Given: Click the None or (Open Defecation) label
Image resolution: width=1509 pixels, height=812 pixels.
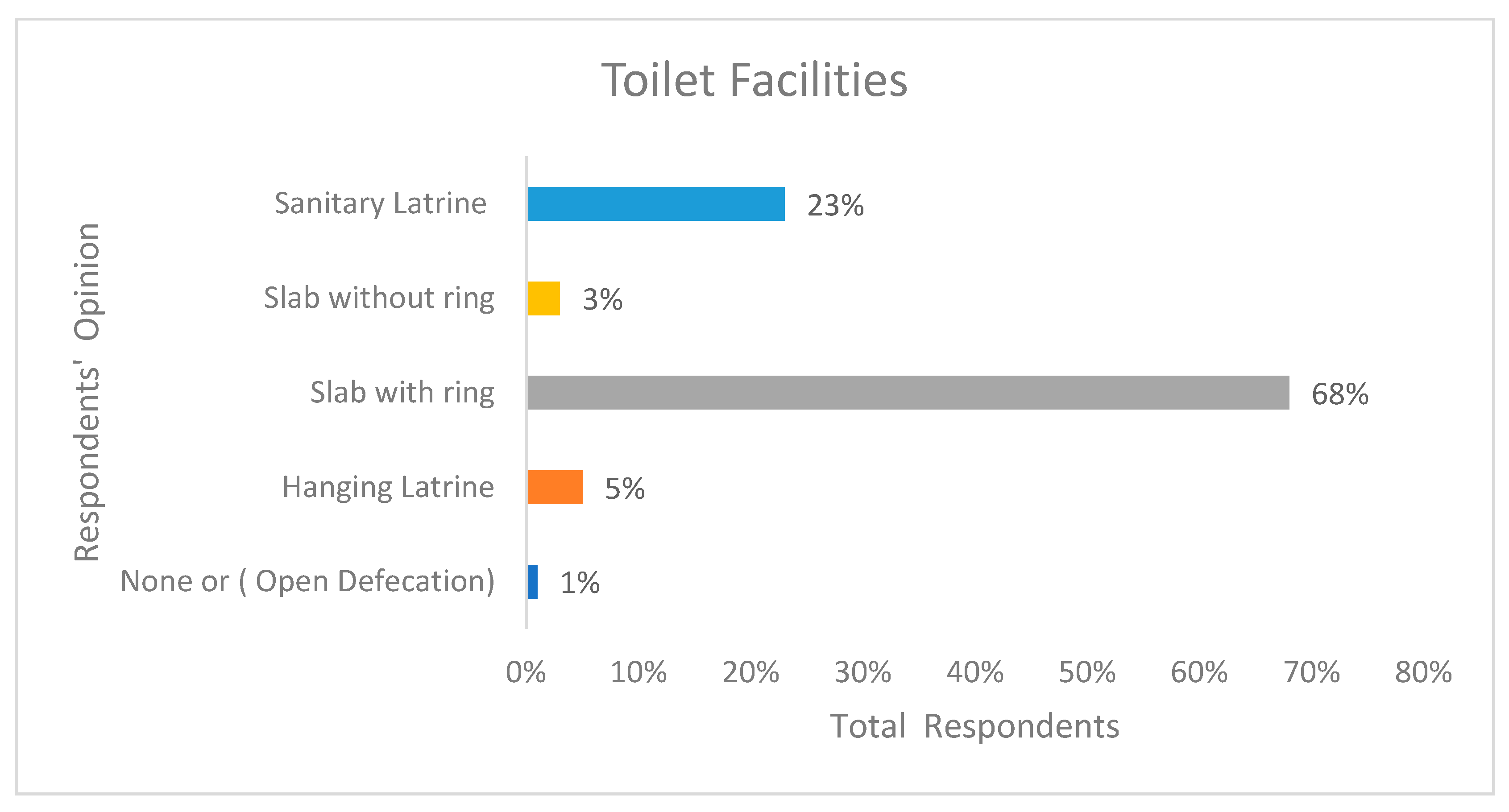Looking at the screenshot, I should point(307,582).
